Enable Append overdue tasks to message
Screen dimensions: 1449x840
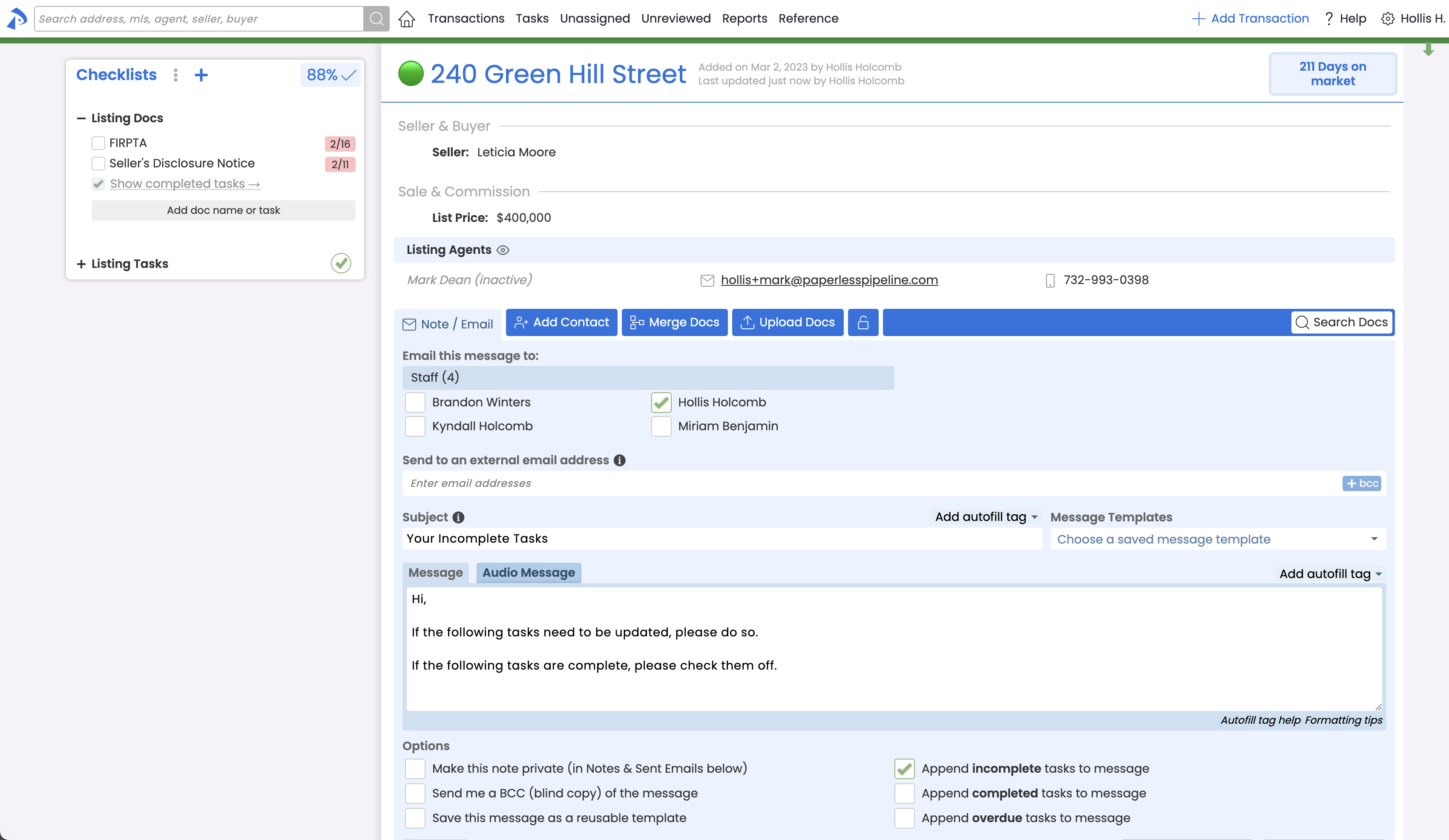(x=905, y=817)
